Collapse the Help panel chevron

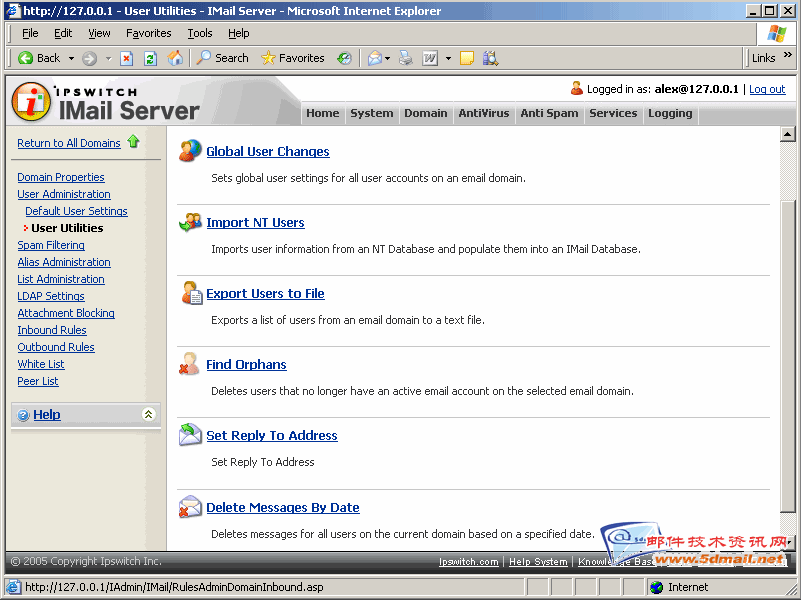(148, 414)
